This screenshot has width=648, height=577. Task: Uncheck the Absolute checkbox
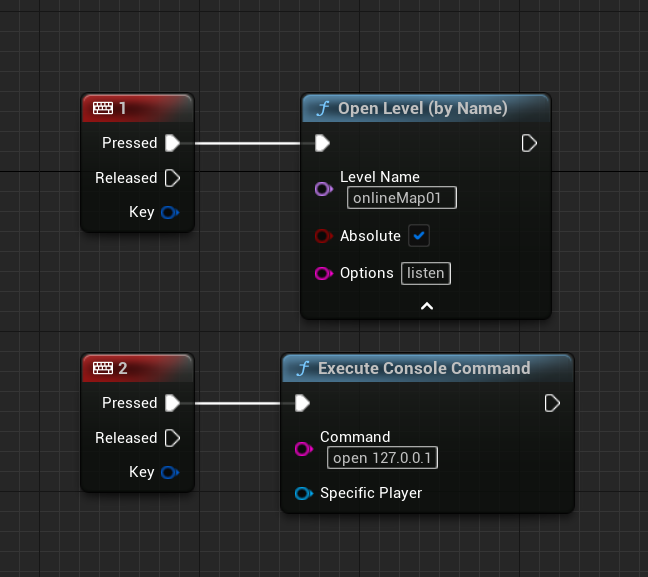(x=420, y=236)
